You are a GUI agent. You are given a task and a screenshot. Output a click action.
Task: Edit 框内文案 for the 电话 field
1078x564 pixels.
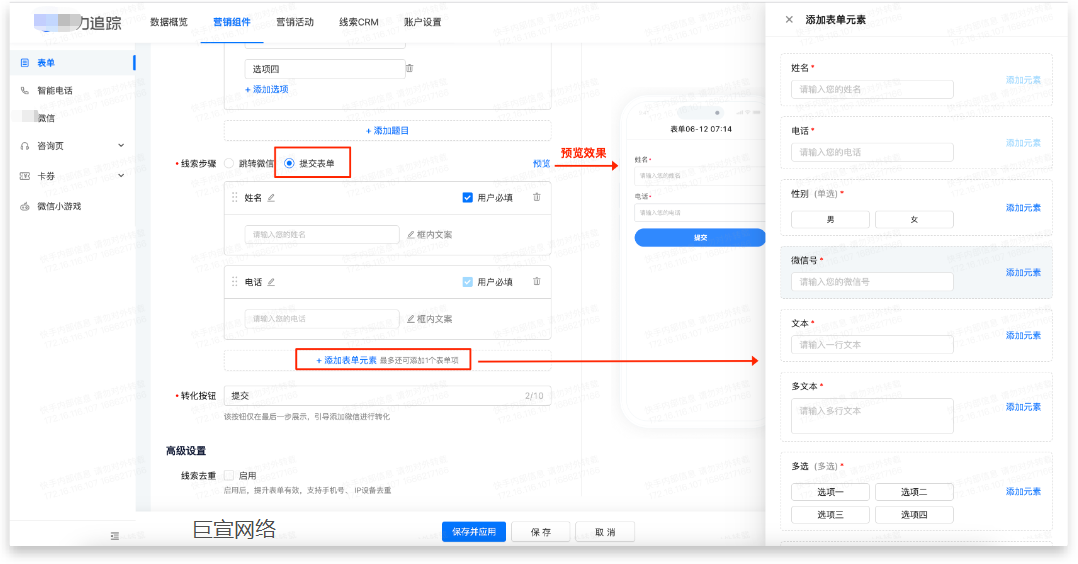click(430, 319)
